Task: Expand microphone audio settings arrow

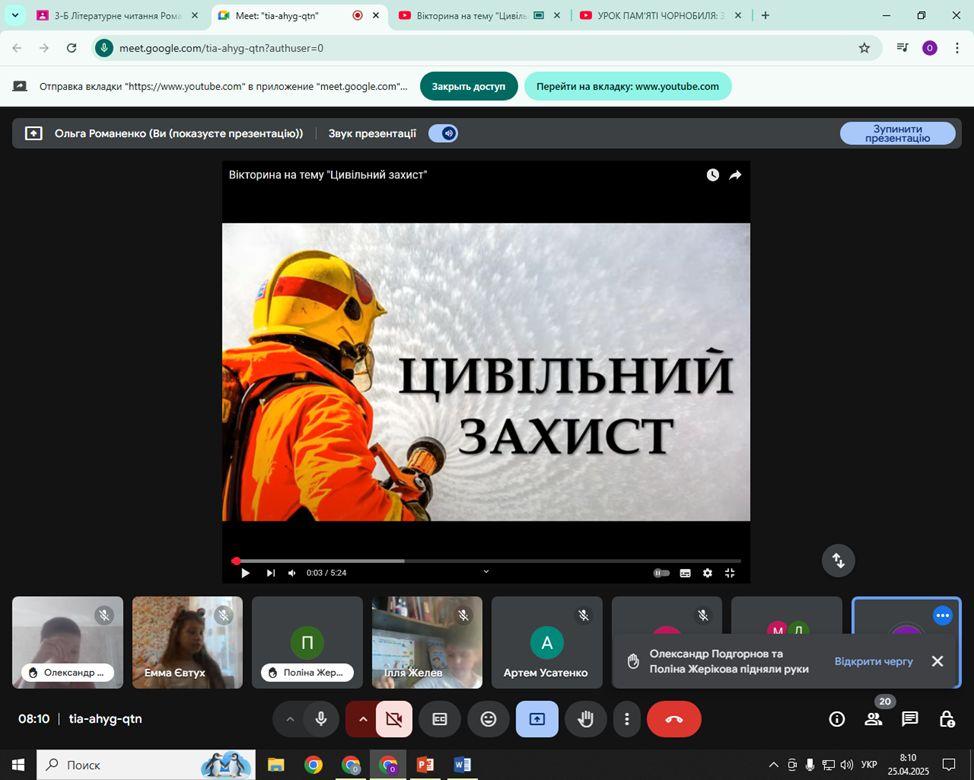Action: pyautogui.click(x=290, y=719)
